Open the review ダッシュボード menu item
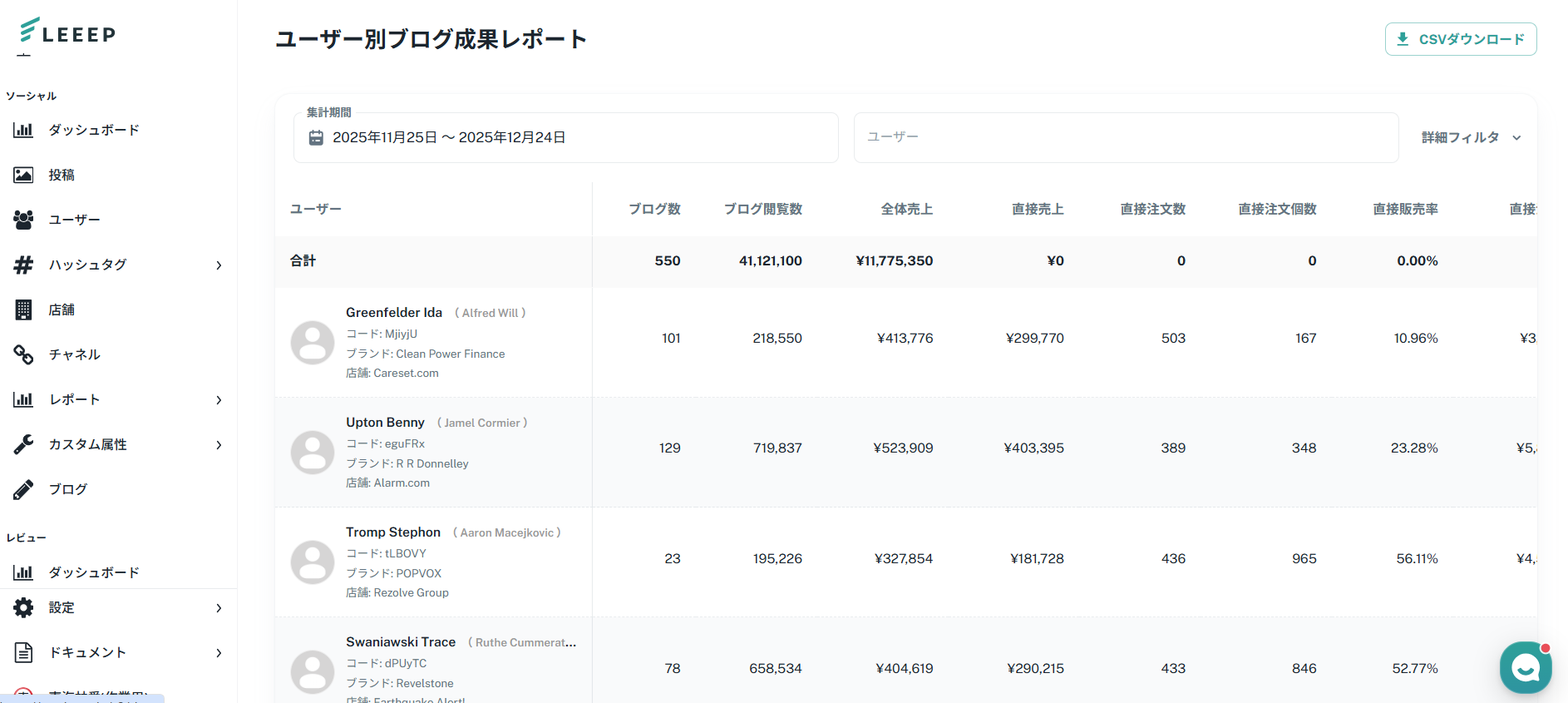 coord(93,572)
